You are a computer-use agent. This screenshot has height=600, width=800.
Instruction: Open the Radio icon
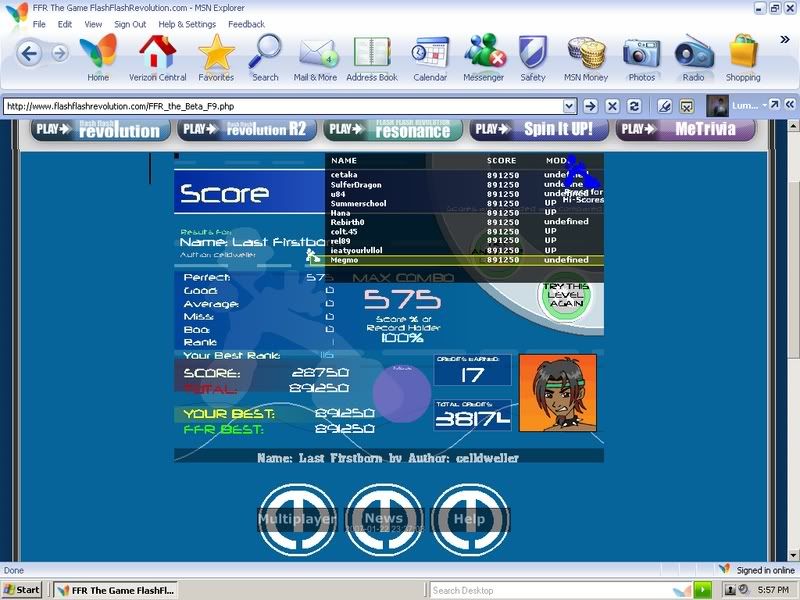[x=693, y=53]
